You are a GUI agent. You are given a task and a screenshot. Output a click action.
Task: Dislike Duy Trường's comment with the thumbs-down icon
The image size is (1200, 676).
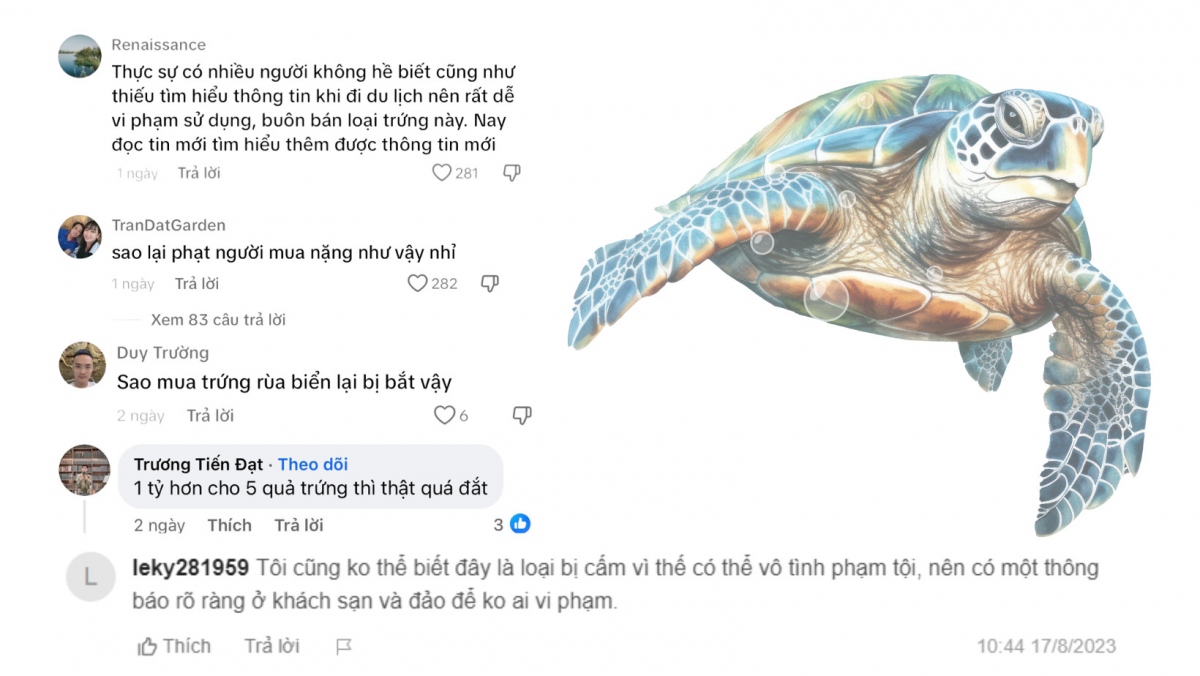point(521,415)
